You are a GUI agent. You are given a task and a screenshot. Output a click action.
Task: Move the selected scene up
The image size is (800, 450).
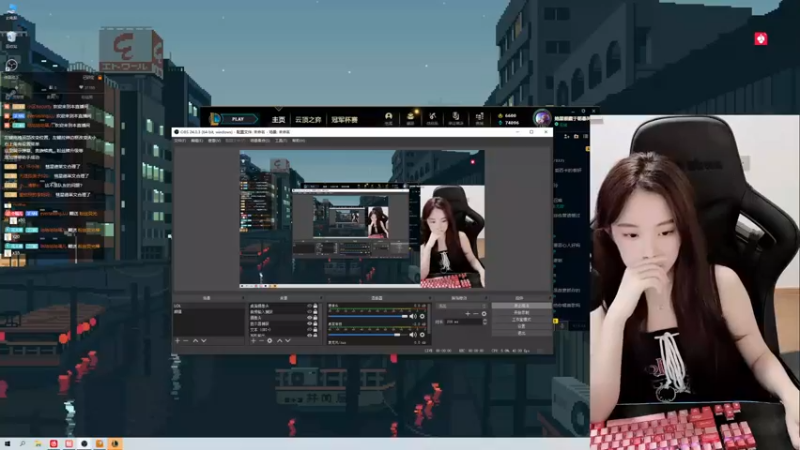pos(195,340)
